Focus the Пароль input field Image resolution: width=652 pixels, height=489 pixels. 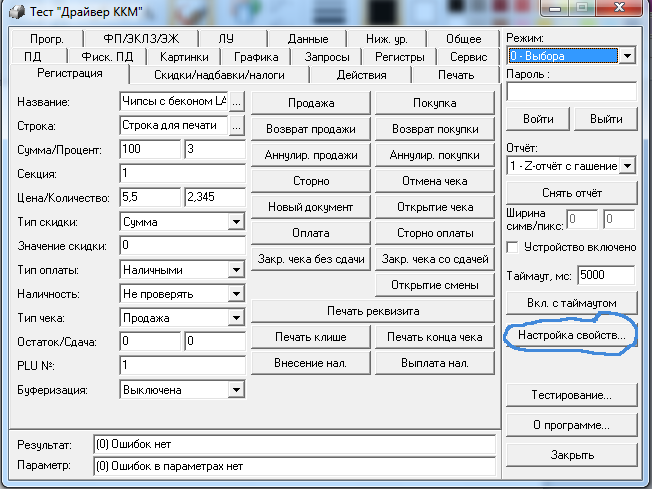coord(572,91)
